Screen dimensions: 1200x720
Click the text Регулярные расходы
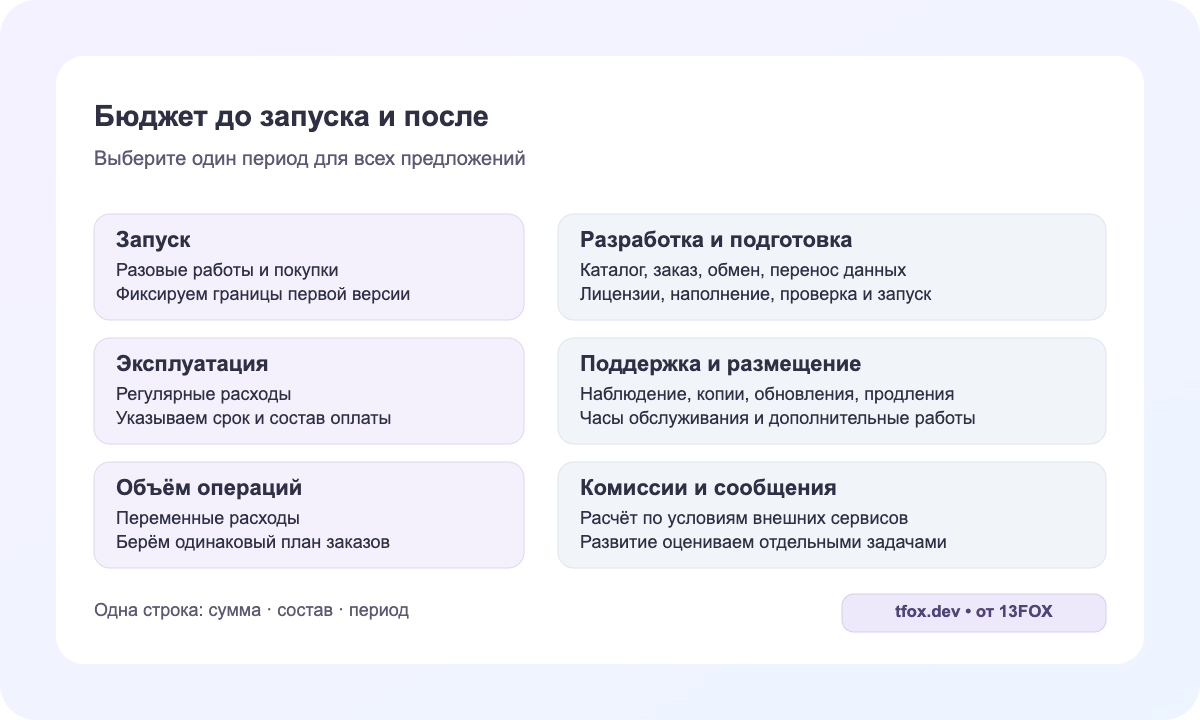coord(204,394)
